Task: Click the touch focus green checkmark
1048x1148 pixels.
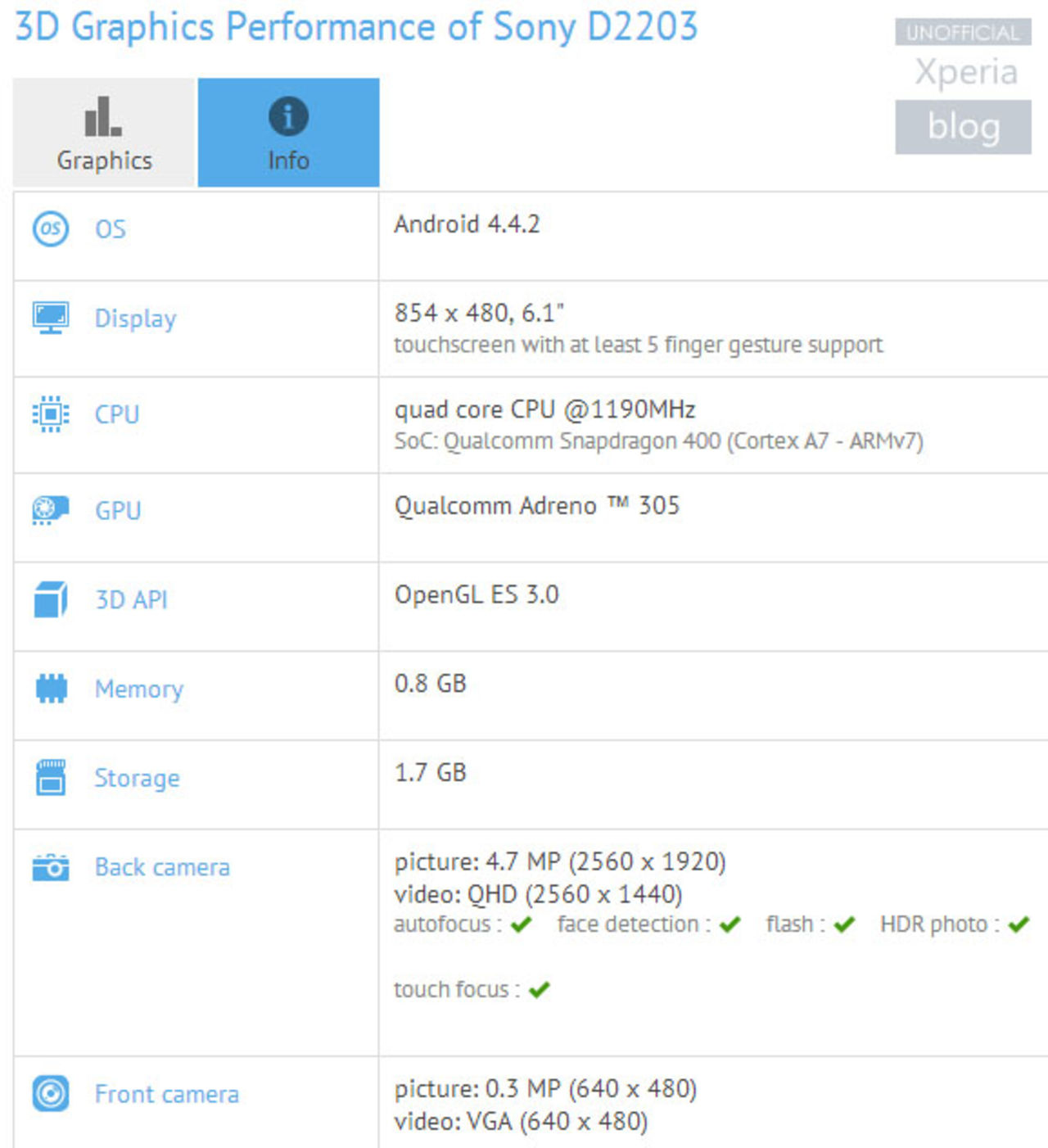Action: coord(539,990)
